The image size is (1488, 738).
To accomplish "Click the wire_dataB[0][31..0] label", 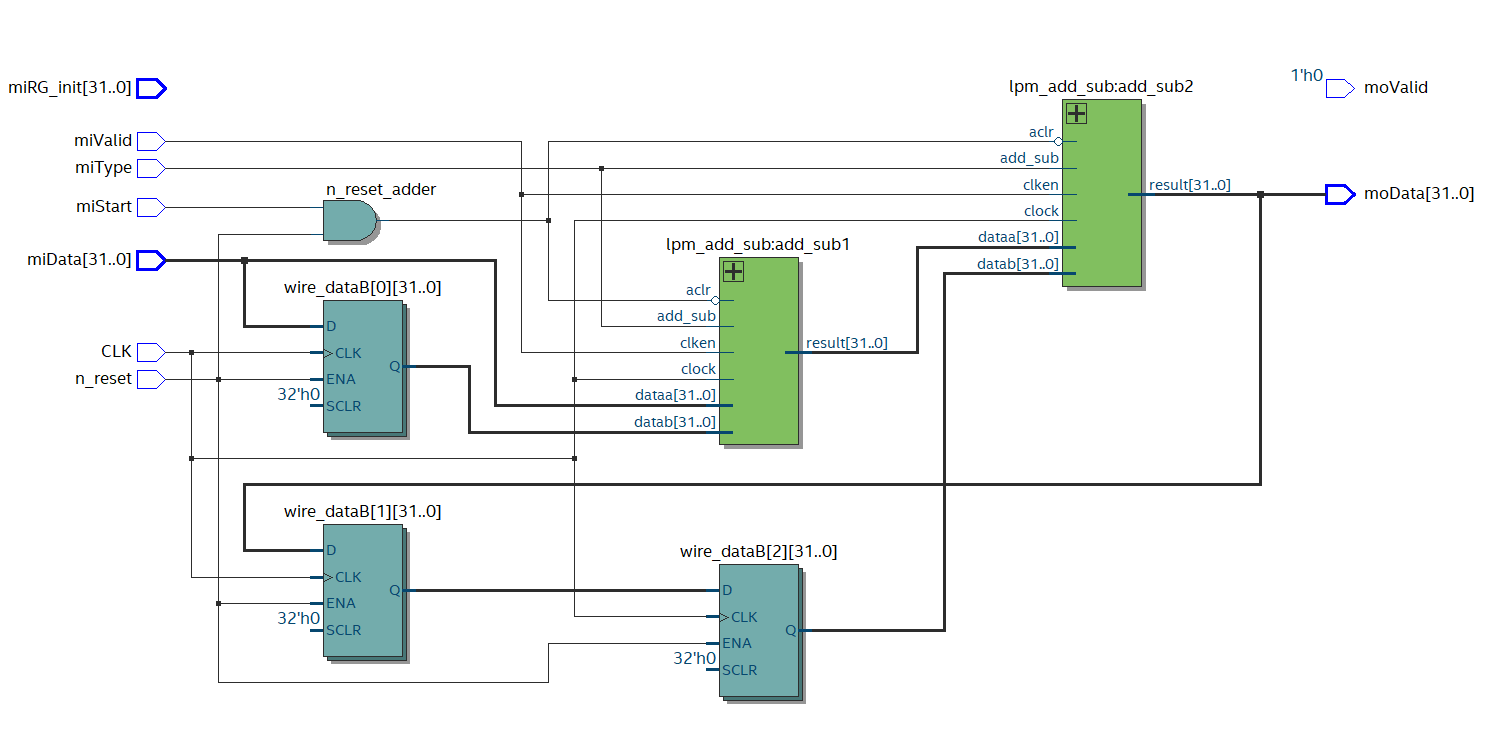I will (x=363, y=287).
